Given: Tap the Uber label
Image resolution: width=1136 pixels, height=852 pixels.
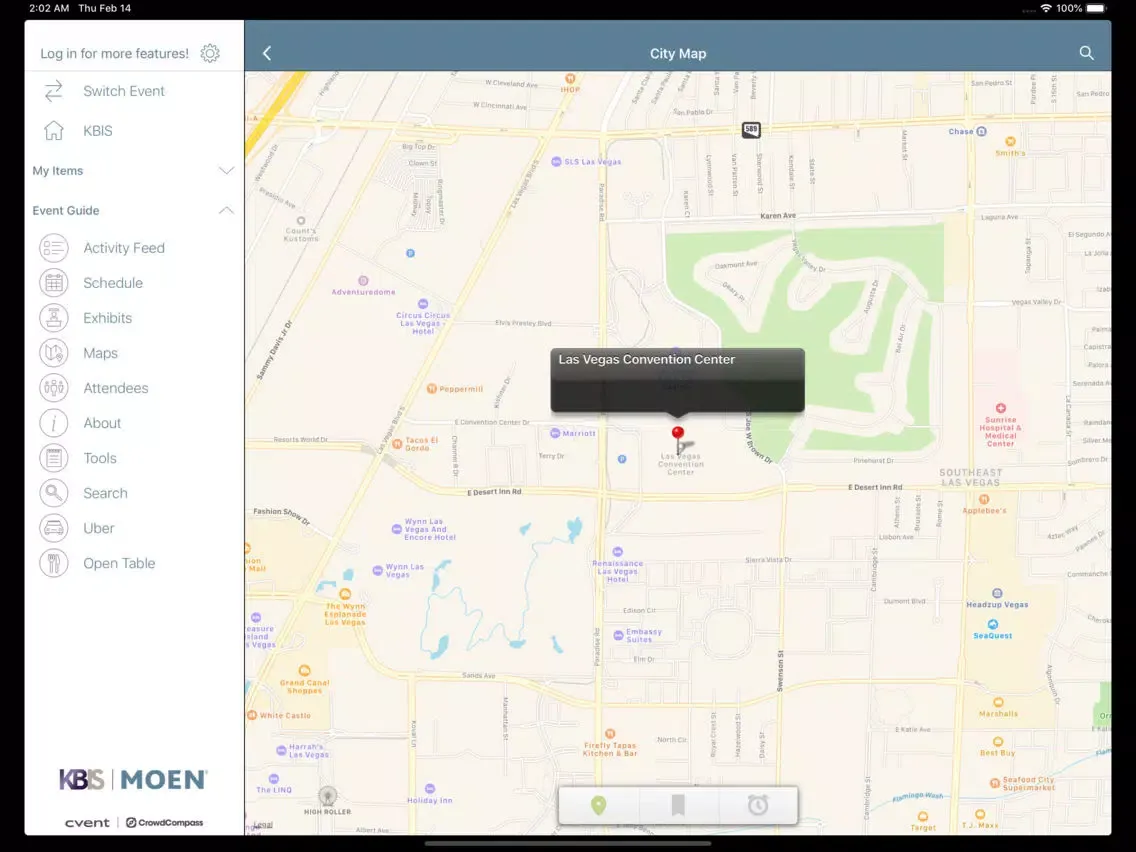Looking at the screenshot, I should click(99, 528).
